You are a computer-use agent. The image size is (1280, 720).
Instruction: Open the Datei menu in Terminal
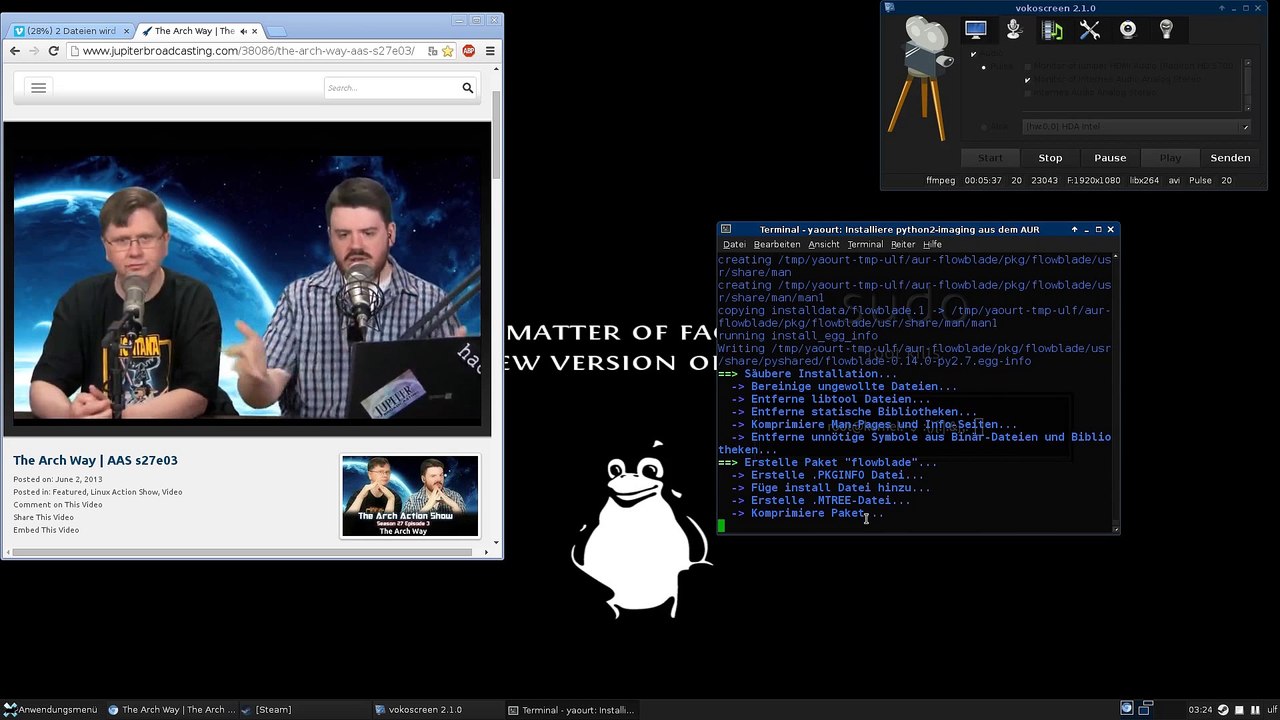734,244
